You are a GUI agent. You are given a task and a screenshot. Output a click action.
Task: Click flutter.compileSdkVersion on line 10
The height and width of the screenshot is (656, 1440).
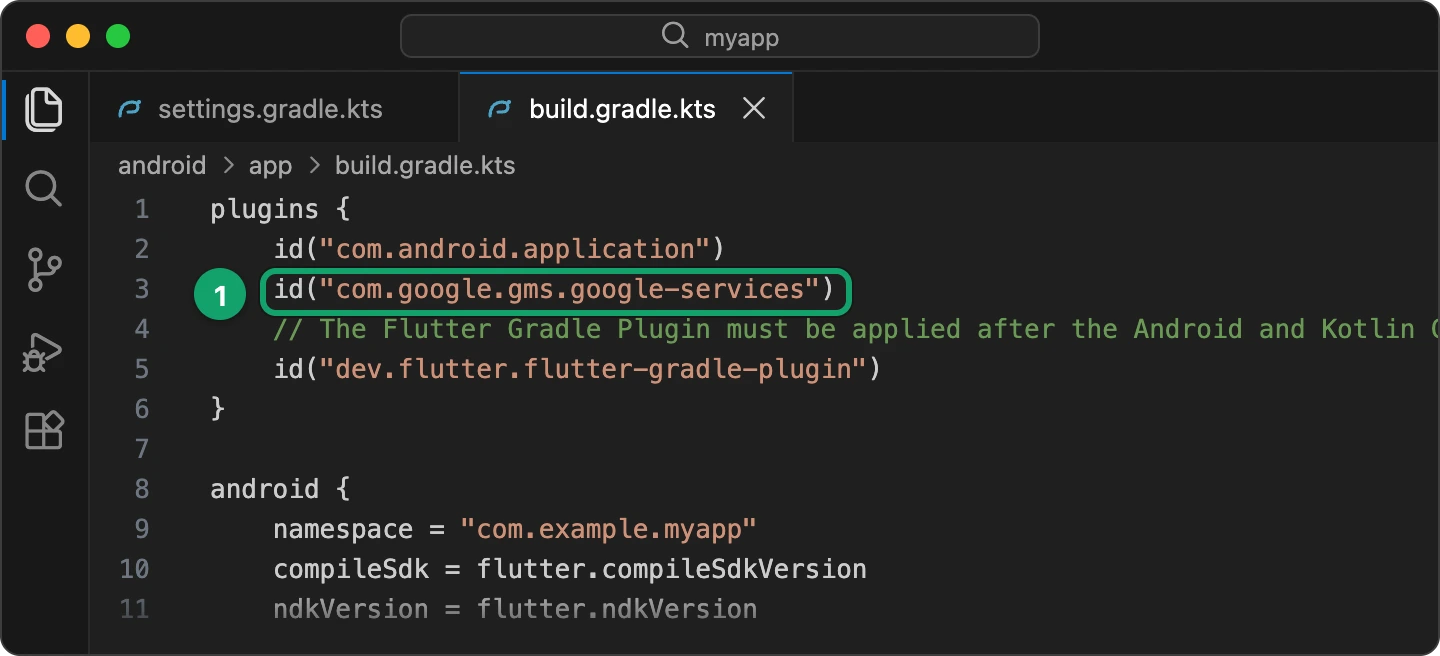tap(671, 569)
